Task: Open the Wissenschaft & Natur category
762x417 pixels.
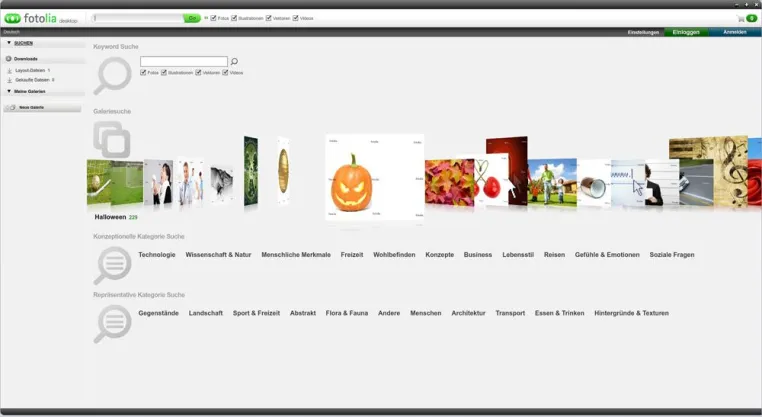Action: pos(218,255)
